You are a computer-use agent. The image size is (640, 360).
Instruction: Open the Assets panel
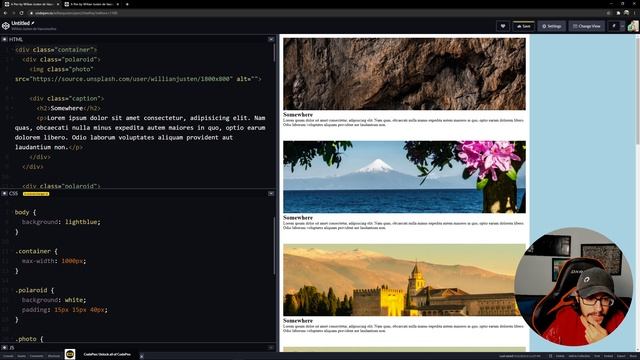[x=21, y=356]
